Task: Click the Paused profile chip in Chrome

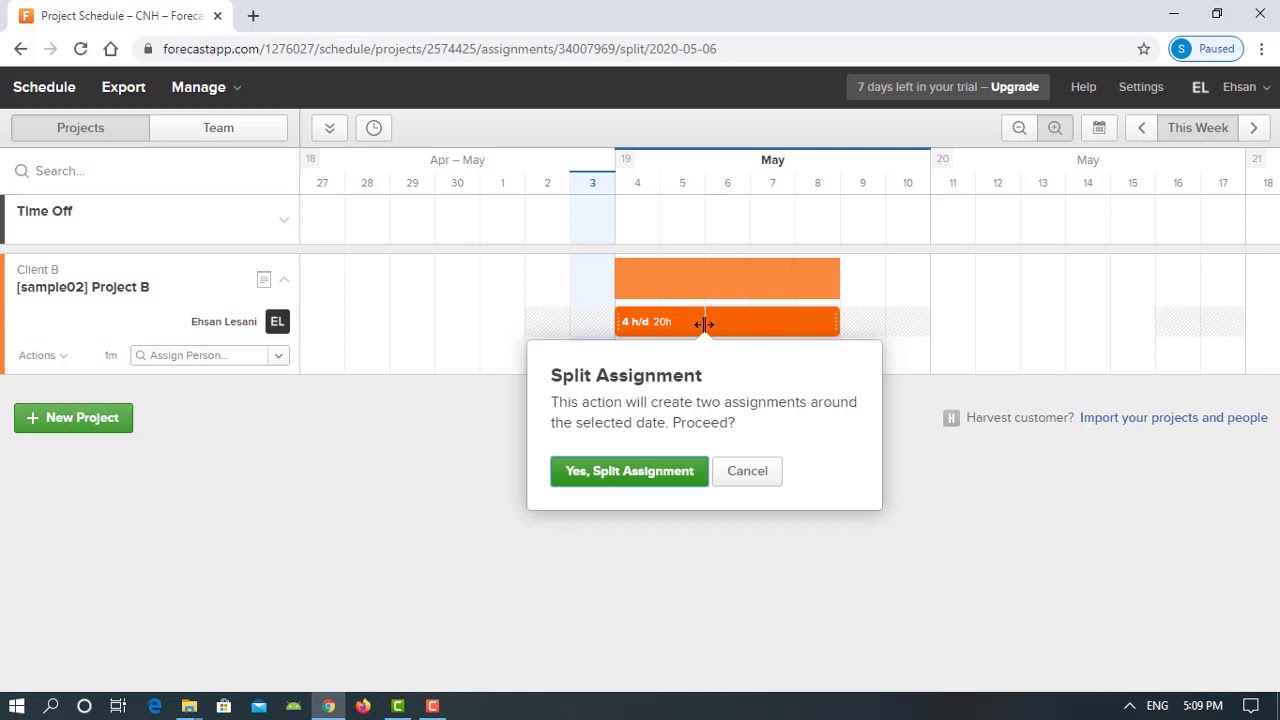Action: (x=1207, y=49)
